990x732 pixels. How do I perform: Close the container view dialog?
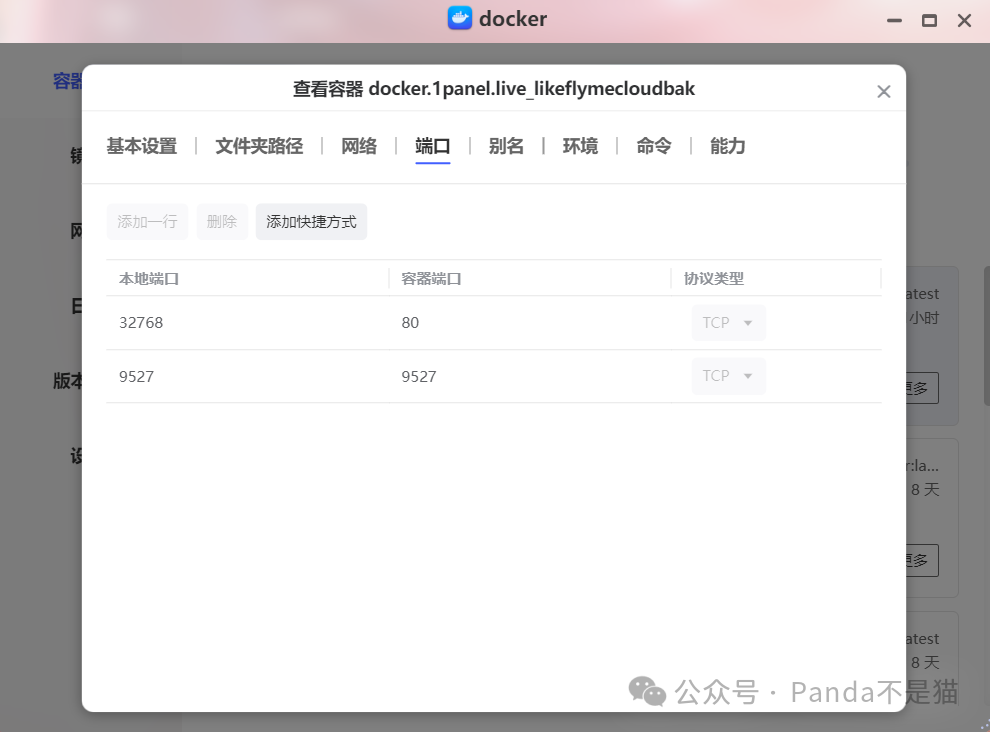pos(883,92)
